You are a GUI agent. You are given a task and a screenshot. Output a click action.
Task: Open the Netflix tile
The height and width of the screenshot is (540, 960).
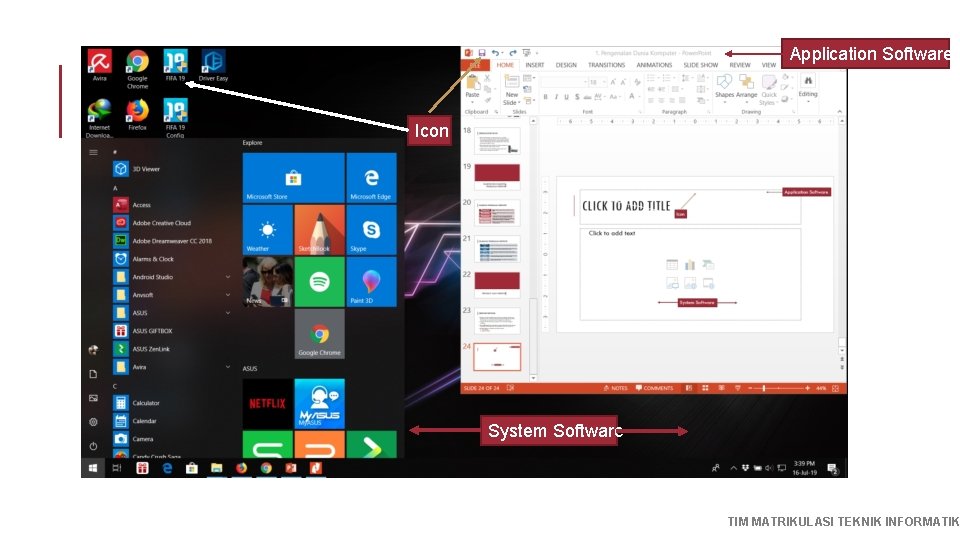[x=268, y=403]
